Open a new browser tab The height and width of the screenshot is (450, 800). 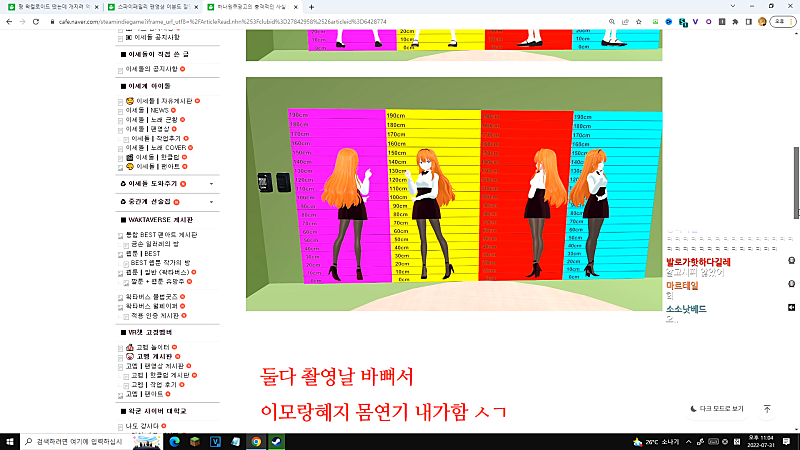coord(311,7)
